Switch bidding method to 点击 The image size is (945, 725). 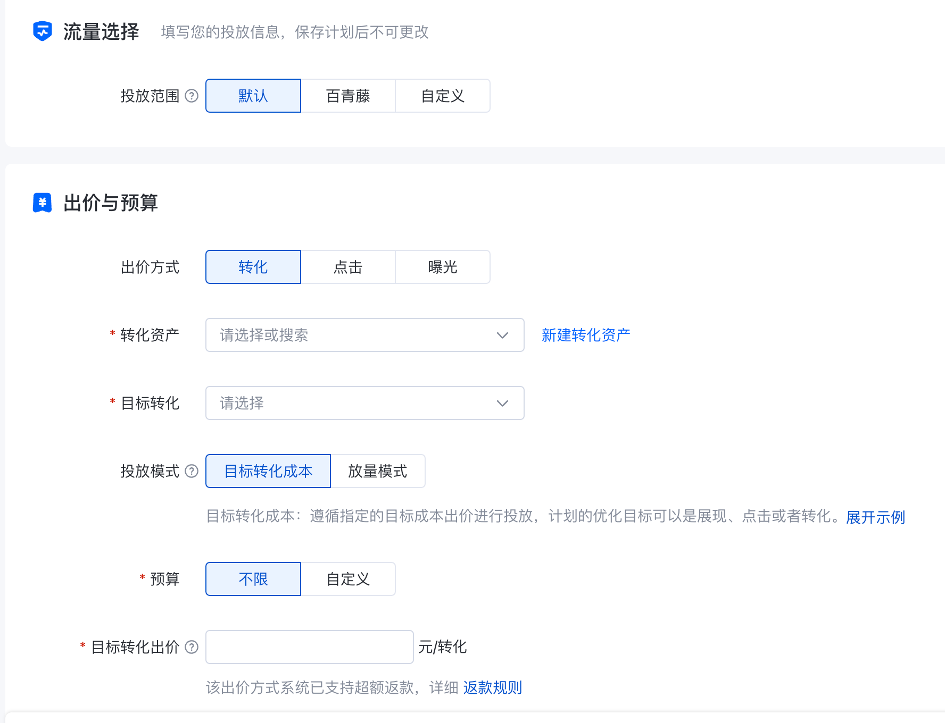(348, 268)
